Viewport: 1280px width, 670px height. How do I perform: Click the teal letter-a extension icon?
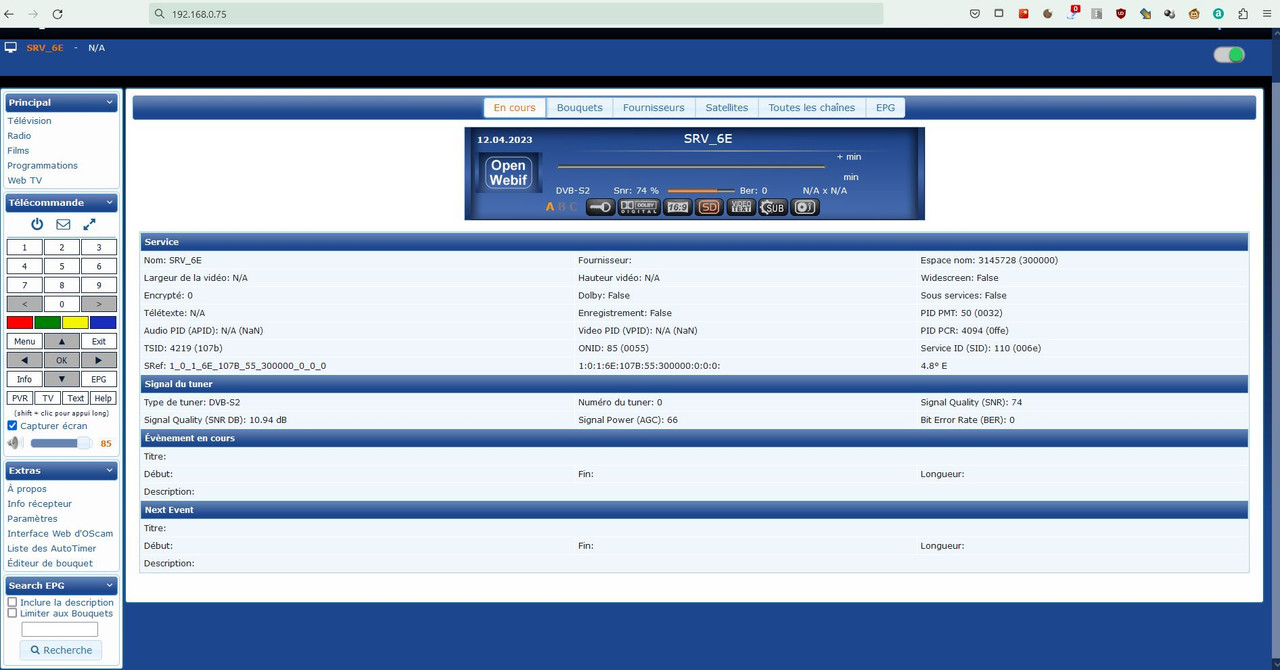coord(1218,14)
